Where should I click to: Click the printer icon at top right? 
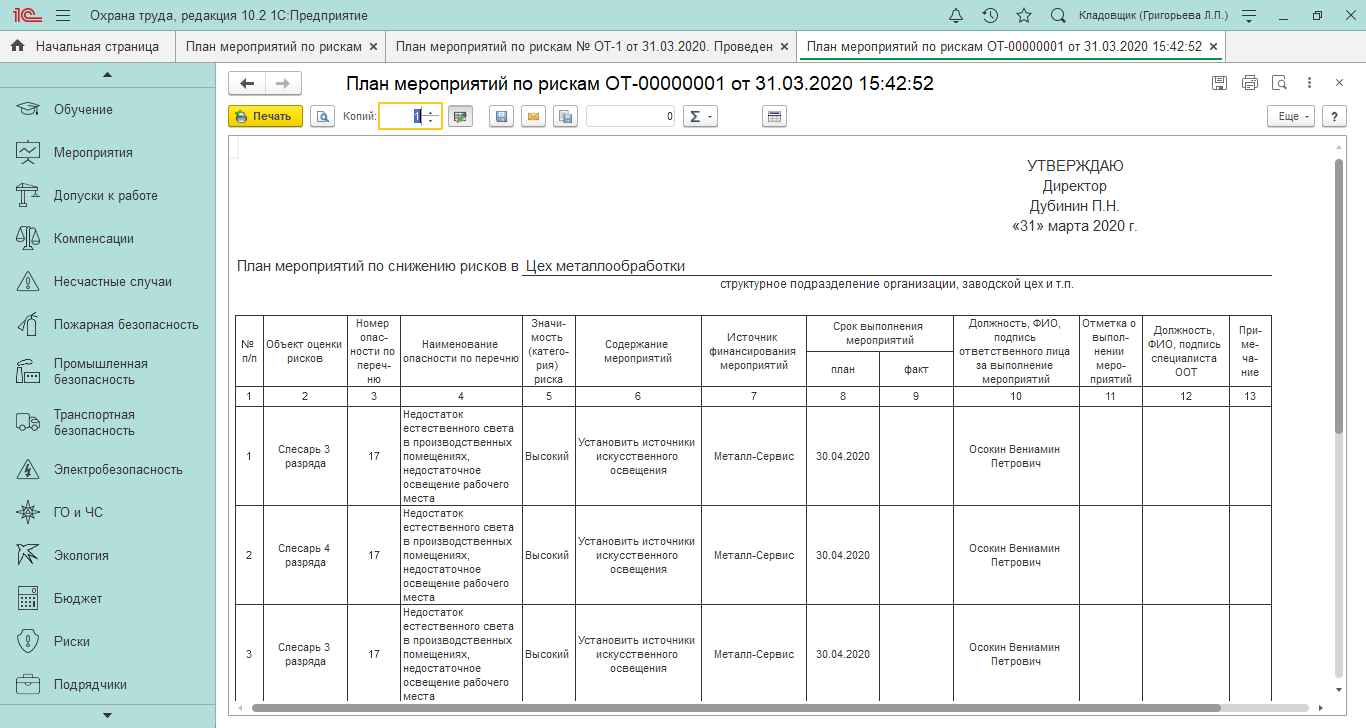1249,83
